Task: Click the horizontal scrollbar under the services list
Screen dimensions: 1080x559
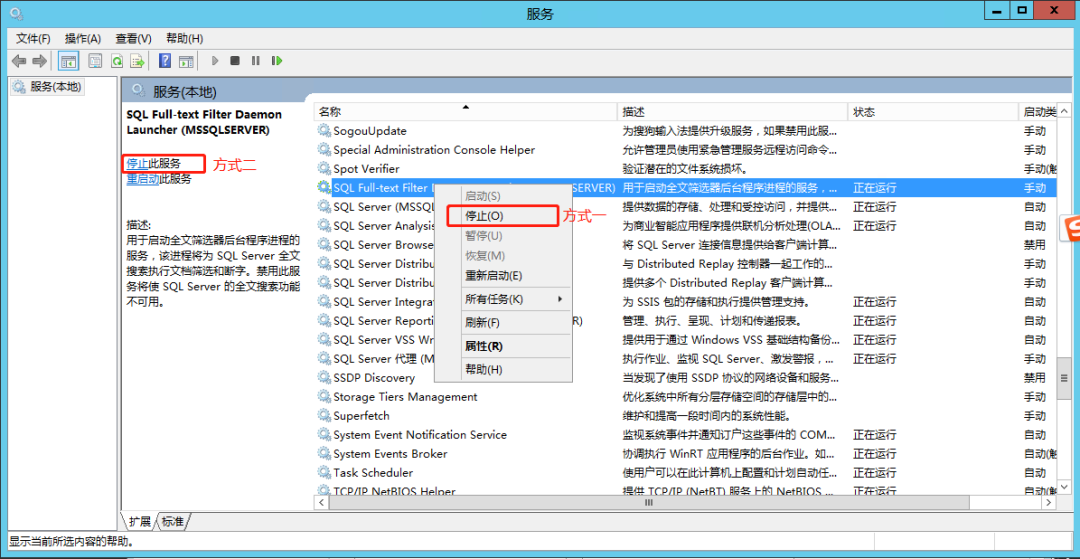Action: (650, 503)
